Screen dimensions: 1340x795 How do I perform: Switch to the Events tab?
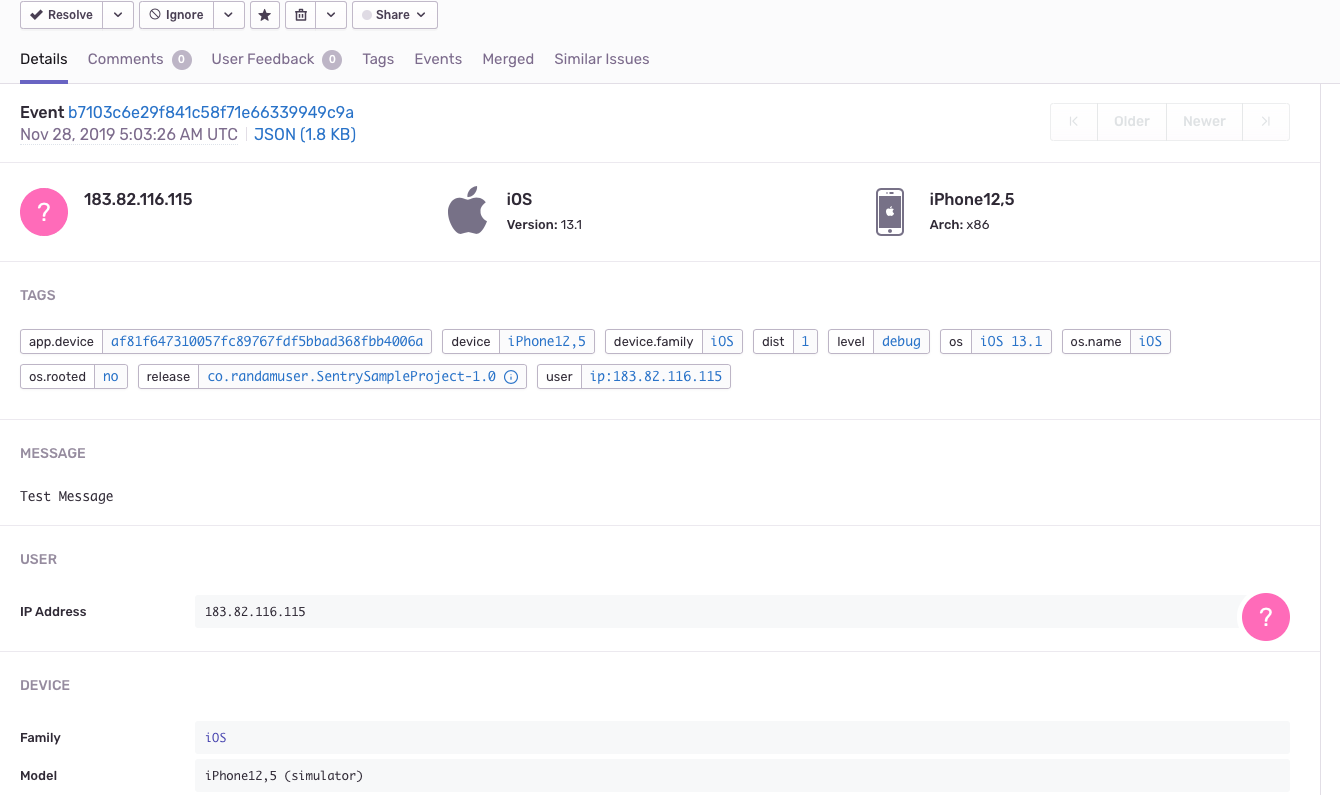click(x=438, y=59)
